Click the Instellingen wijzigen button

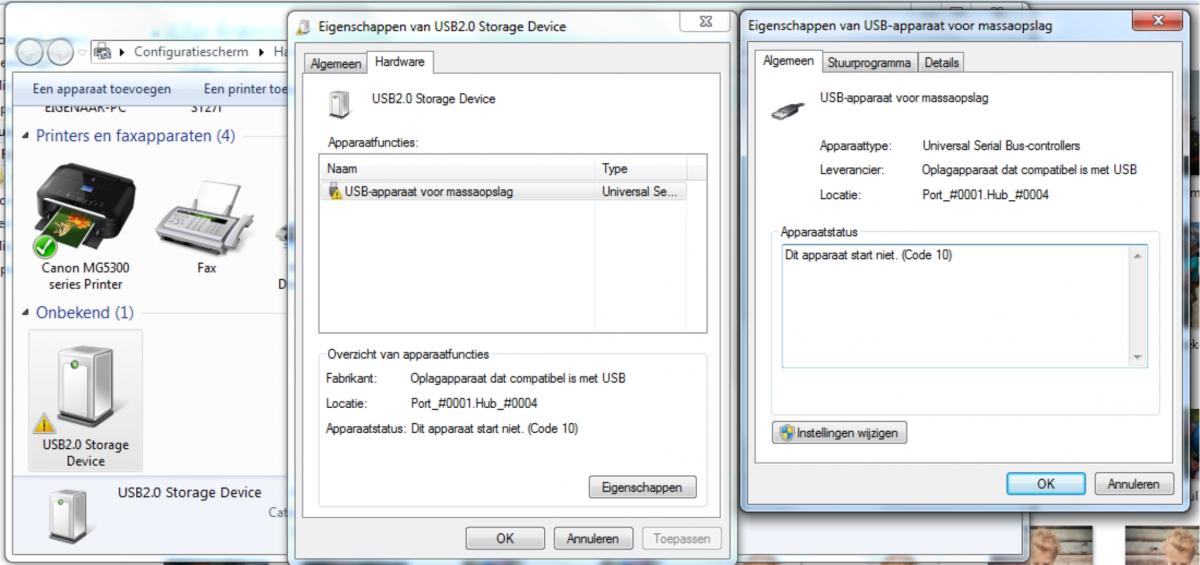[839, 434]
